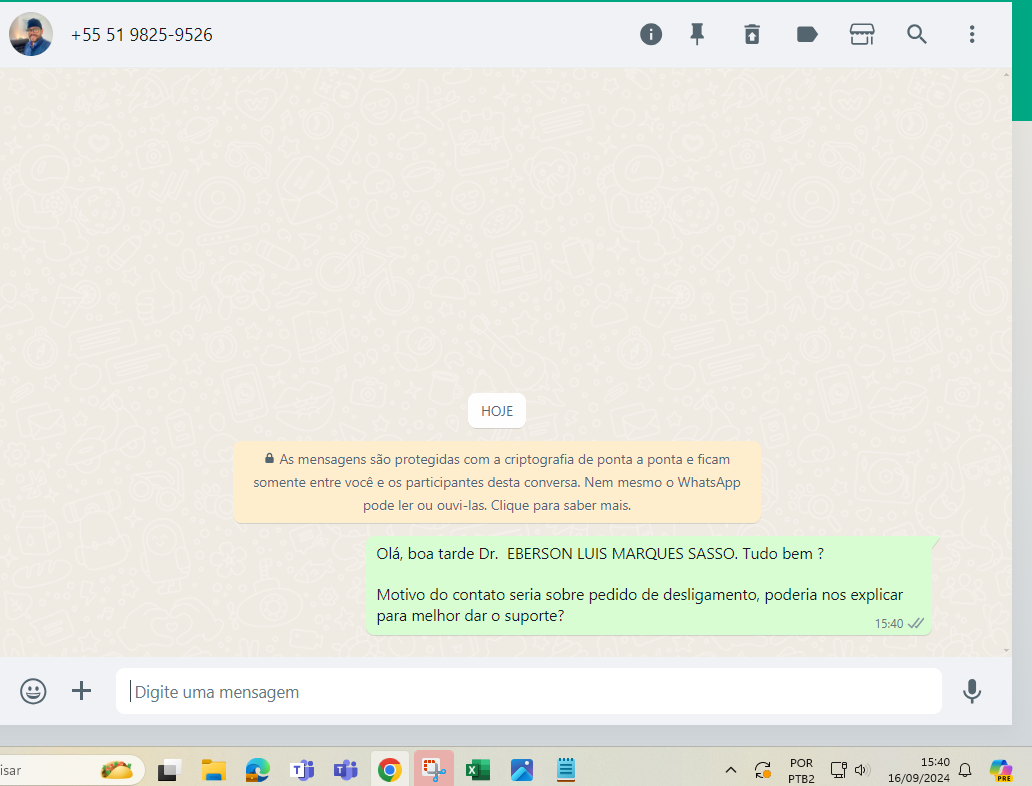Add a label using the tag icon
This screenshot has width=1032, height=786.
tap(807, 34)
